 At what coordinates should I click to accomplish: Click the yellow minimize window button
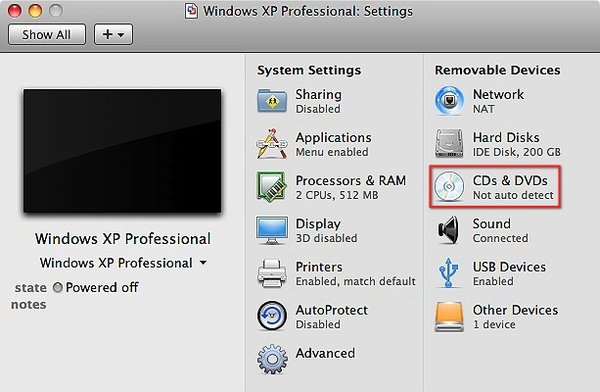pyautogui.click(x=35, y=10)
